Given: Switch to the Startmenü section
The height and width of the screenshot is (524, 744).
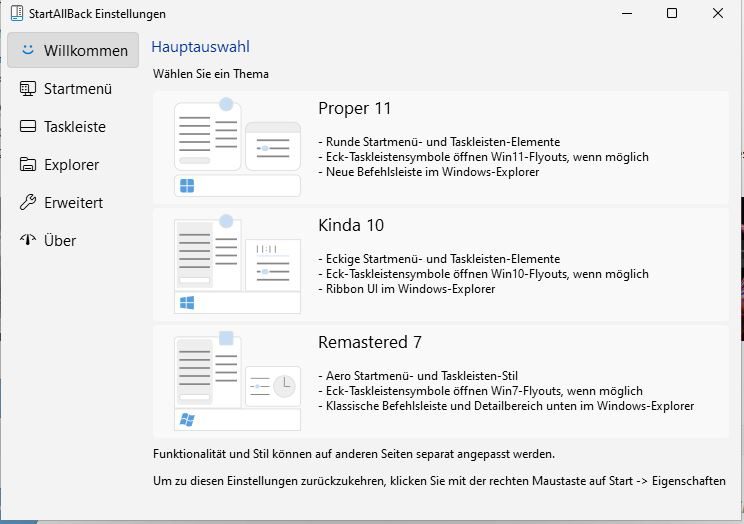Looking at the screenshot, I should [x=73, y=88].
